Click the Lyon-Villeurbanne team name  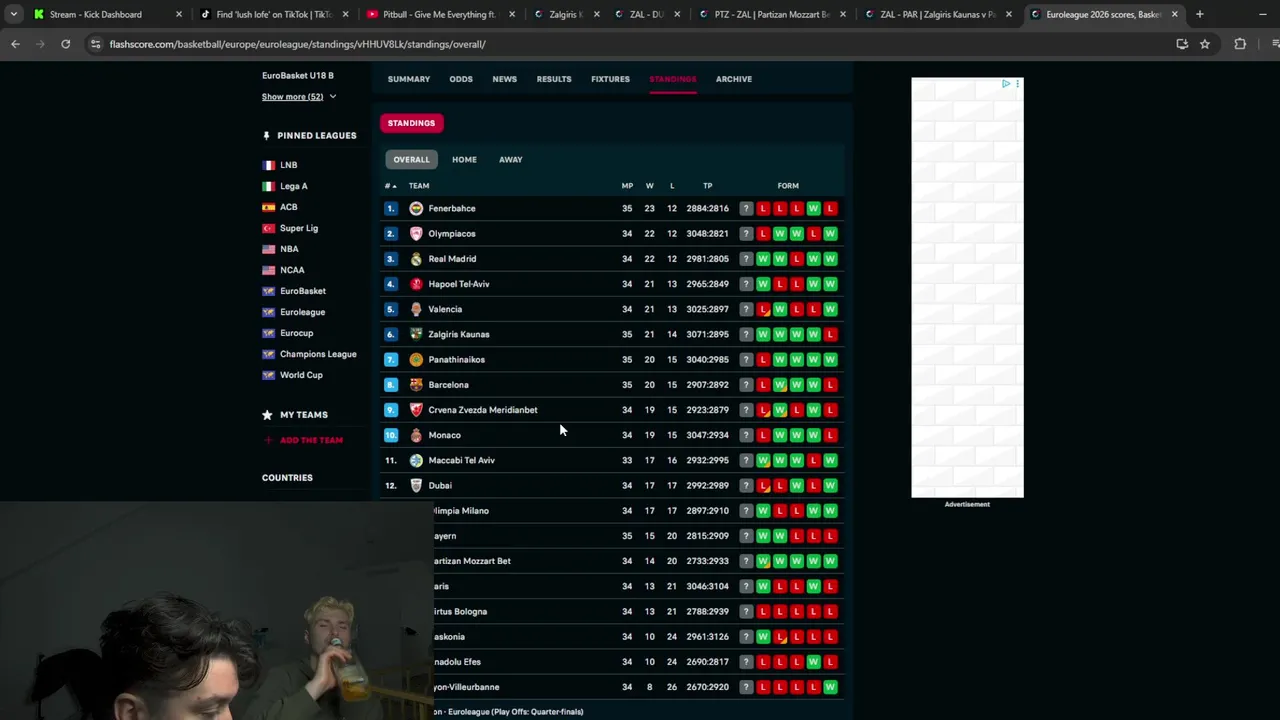466,687
